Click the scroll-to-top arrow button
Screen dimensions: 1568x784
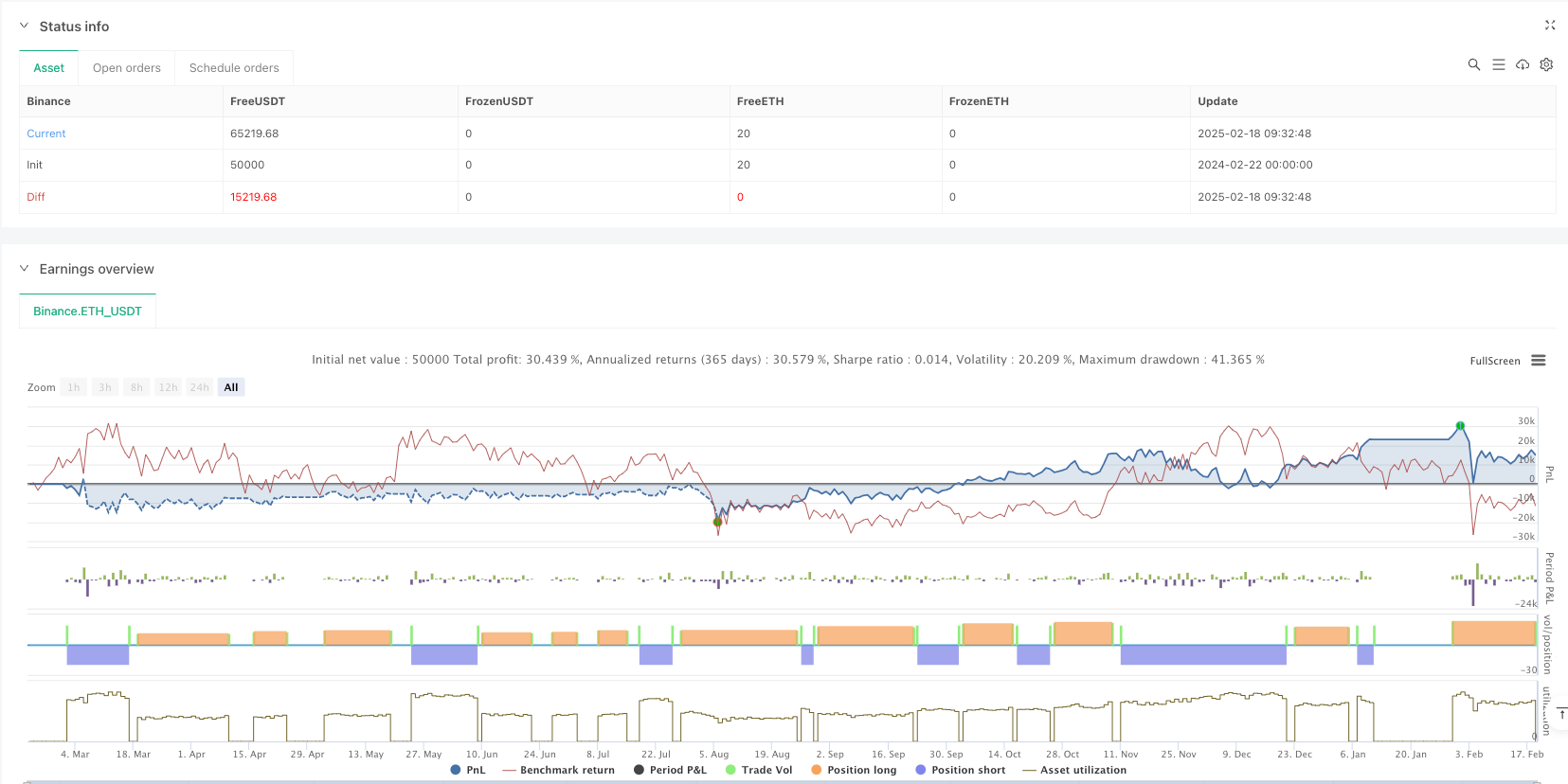(x=1561, y=714)
